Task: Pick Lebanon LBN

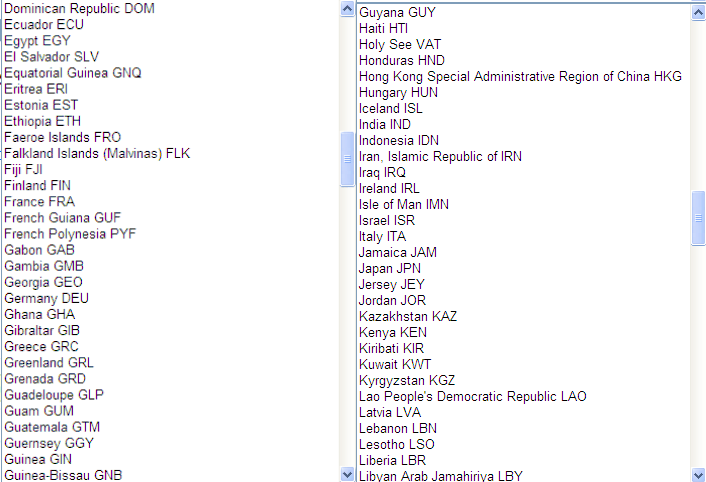Action: pyautogui.click(x=398, y=428)
